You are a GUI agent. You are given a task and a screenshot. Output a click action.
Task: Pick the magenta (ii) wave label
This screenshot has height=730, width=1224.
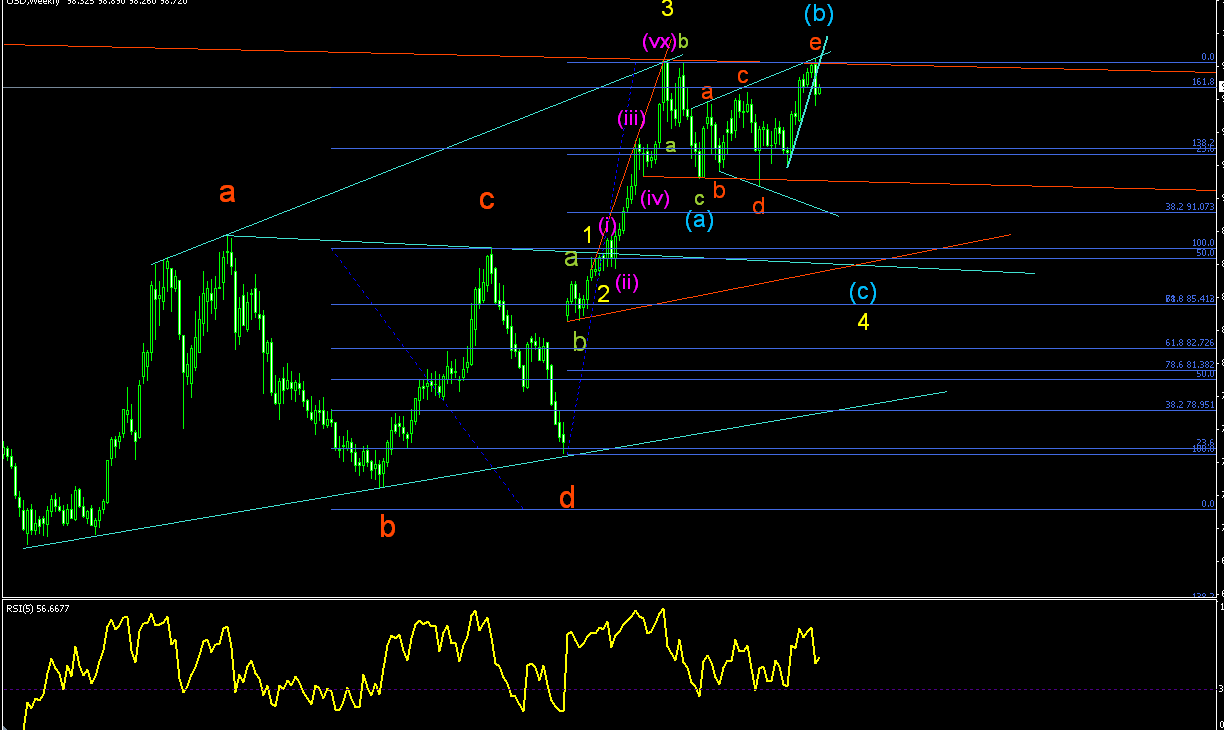(627, 282)
